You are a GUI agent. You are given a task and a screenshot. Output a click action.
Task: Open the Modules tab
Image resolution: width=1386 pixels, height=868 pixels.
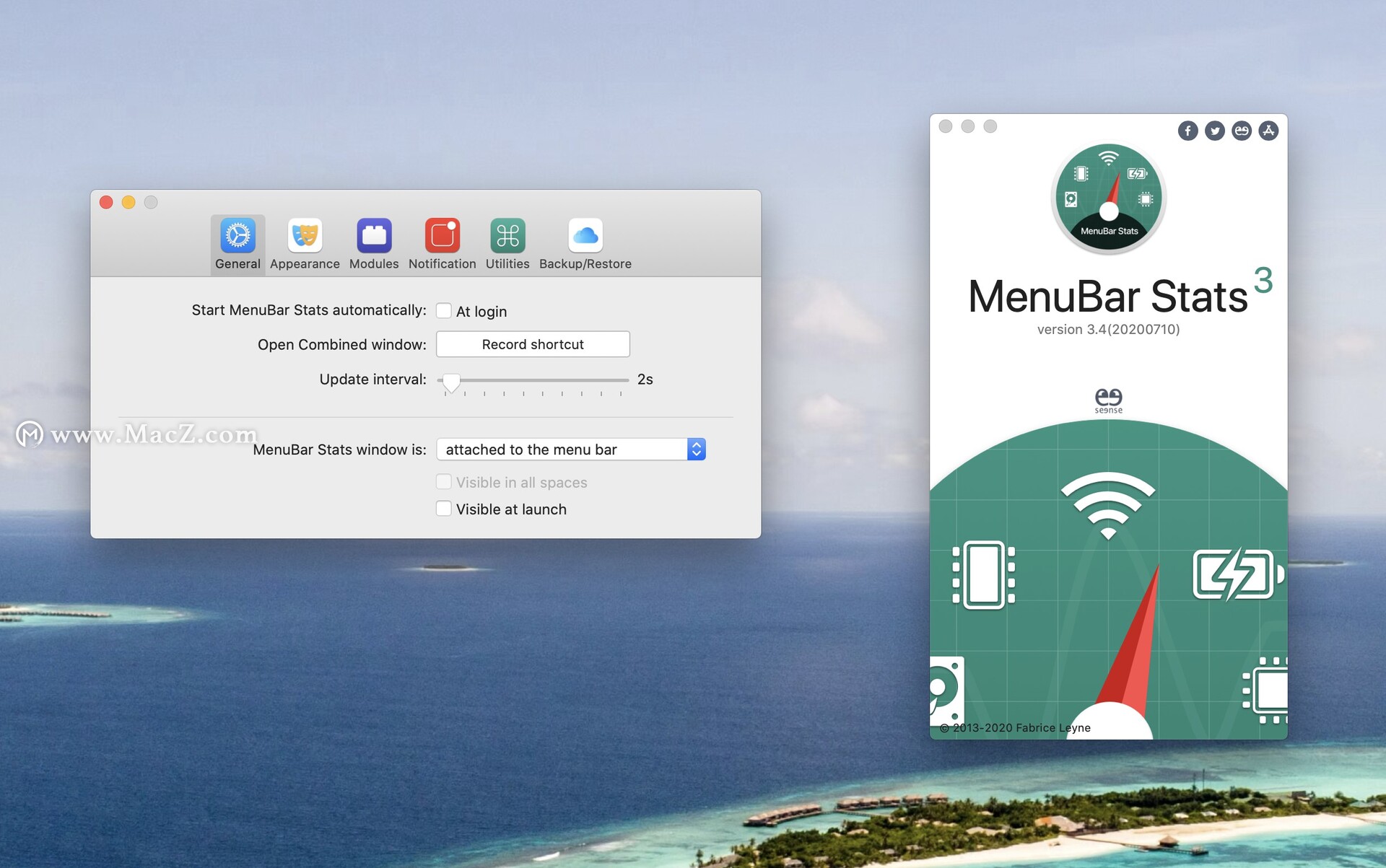(374, 243)
